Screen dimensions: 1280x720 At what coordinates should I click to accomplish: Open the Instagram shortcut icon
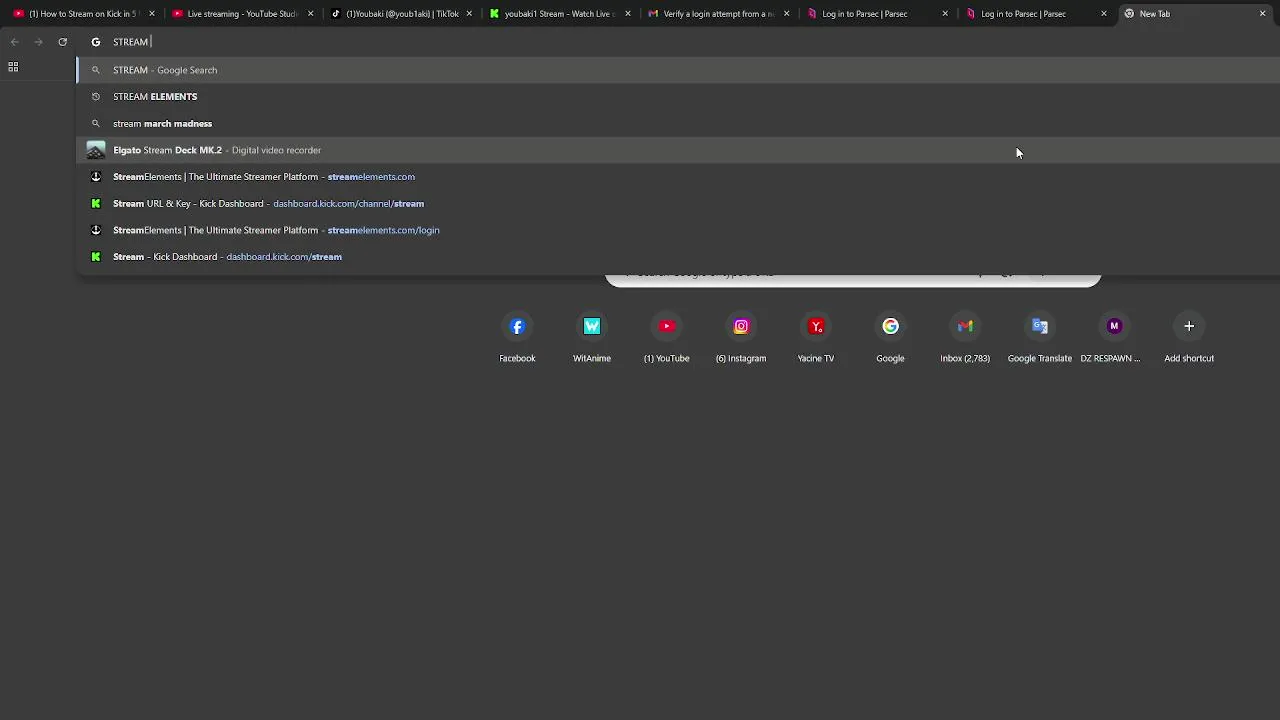tap(741, 326)
